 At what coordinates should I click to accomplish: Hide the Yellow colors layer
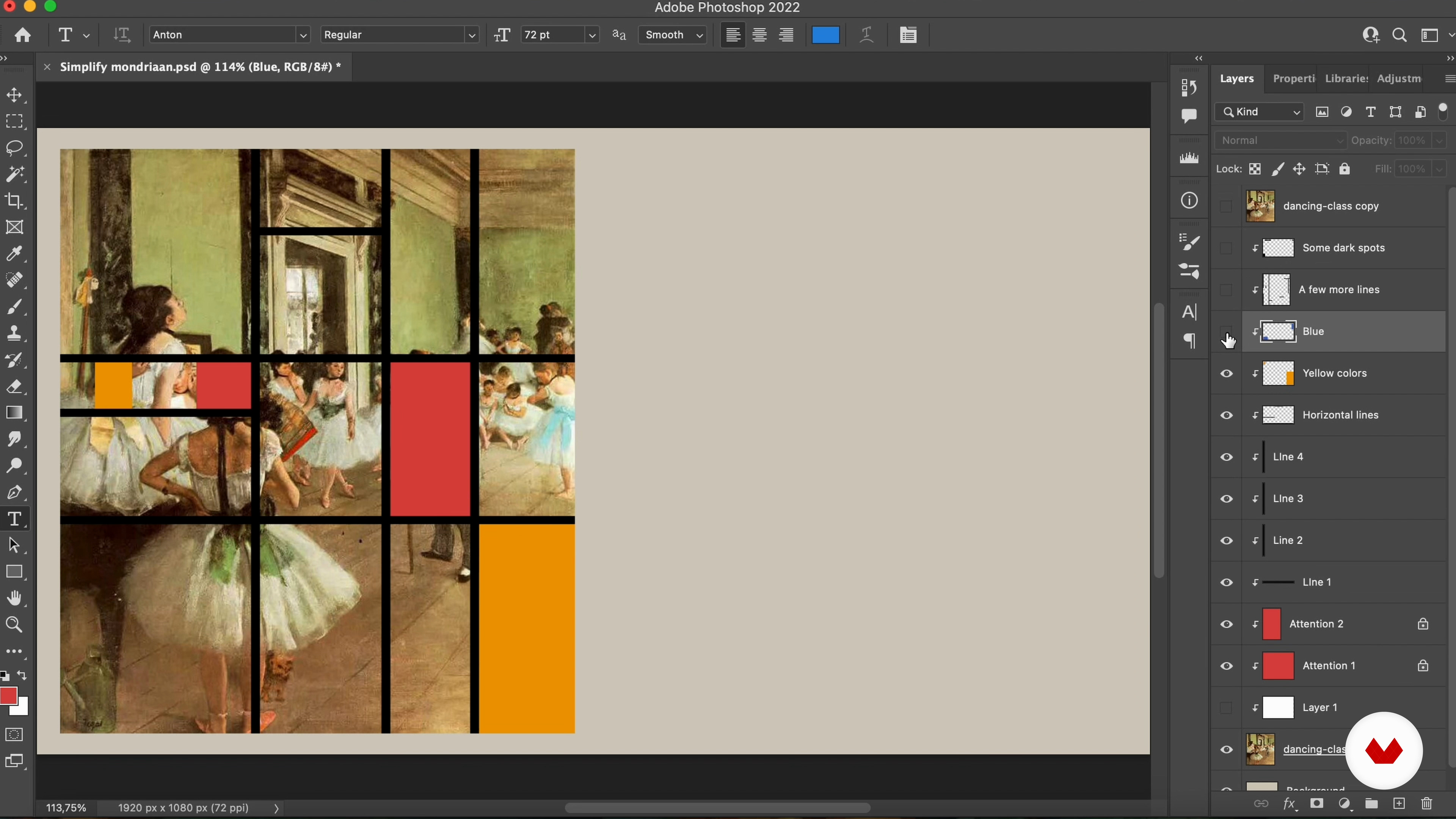click(1226, 373)
